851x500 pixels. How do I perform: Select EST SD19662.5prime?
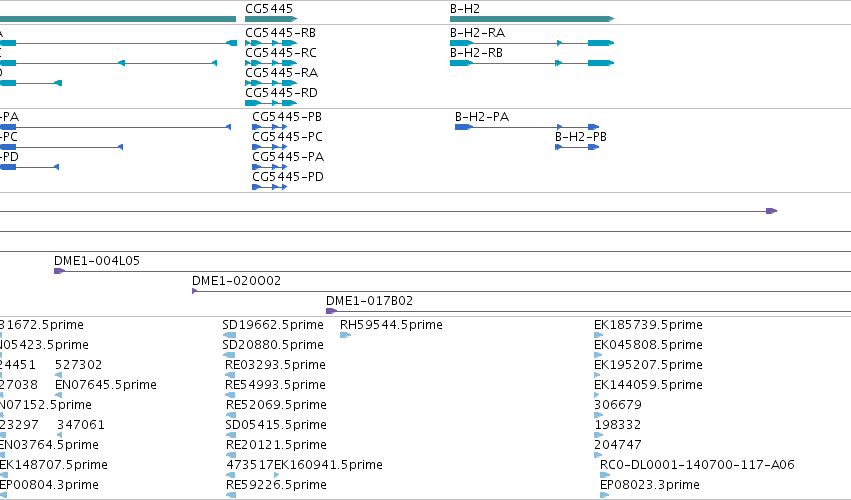(272, 325)
